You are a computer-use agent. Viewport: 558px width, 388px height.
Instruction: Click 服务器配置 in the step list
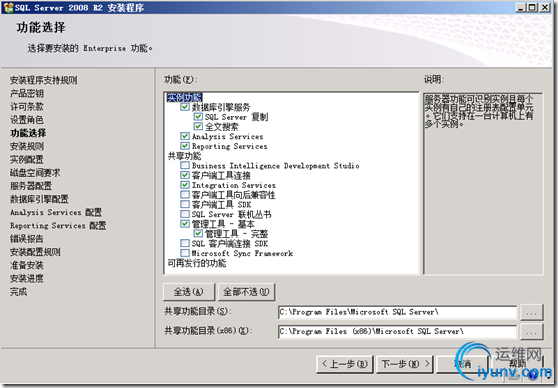coord(31,186)
